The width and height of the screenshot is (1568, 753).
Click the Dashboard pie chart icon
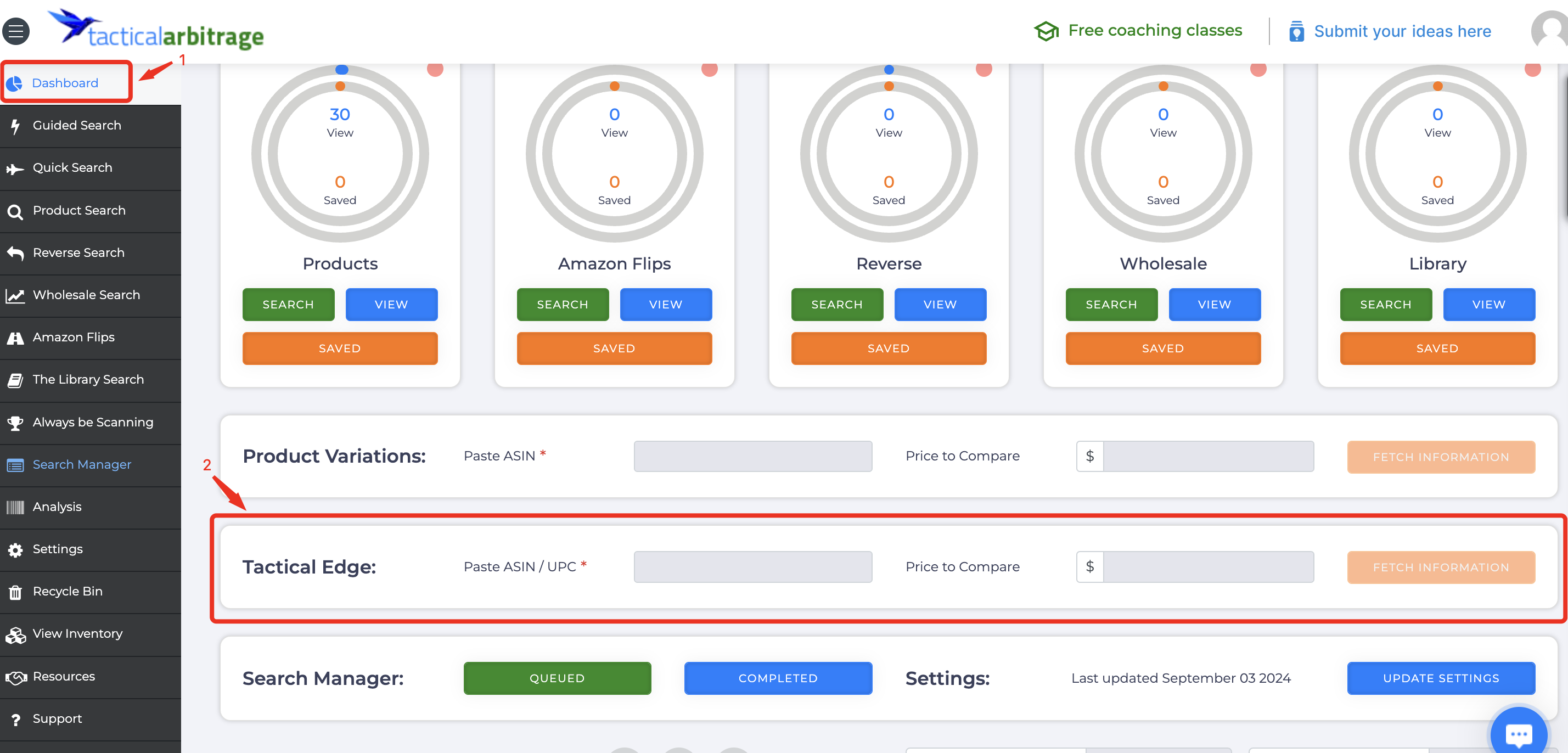point(15,83)
